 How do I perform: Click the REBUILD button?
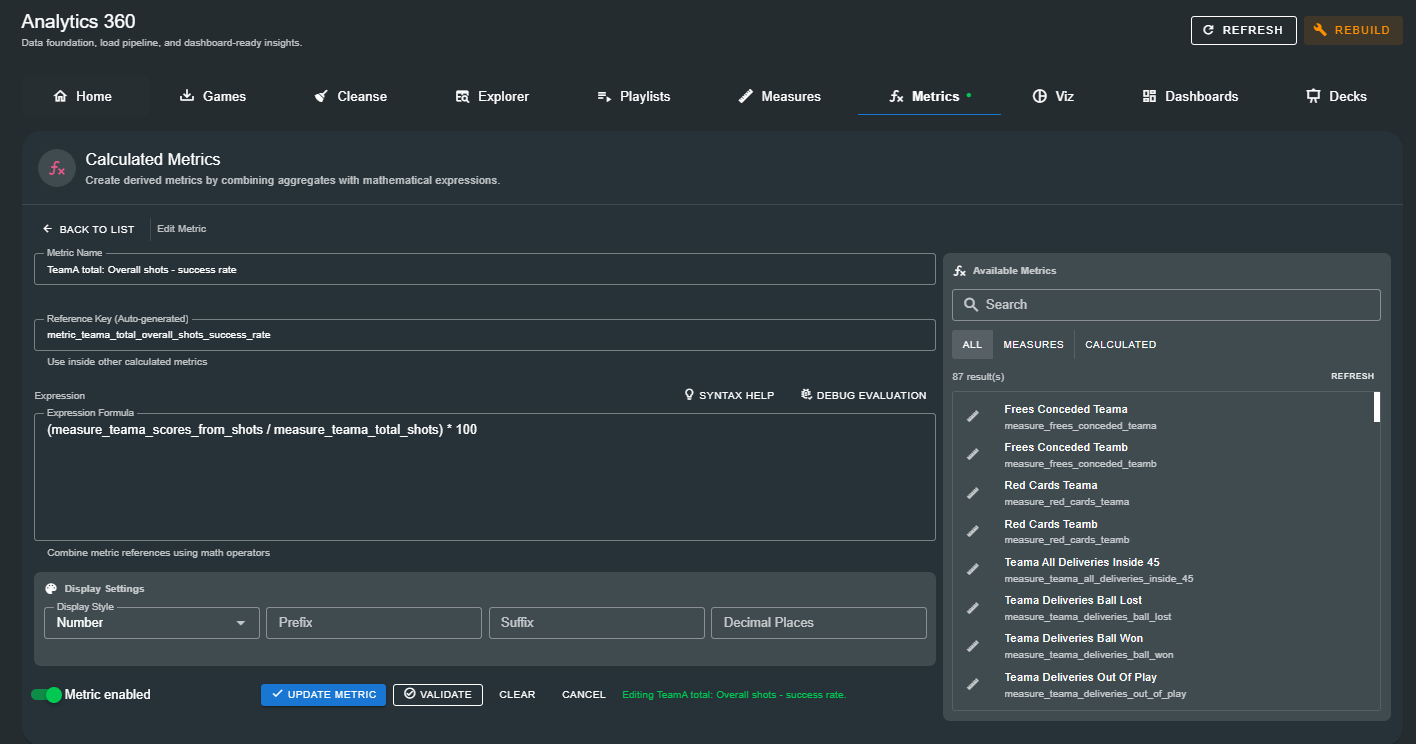pos(1353,30)
